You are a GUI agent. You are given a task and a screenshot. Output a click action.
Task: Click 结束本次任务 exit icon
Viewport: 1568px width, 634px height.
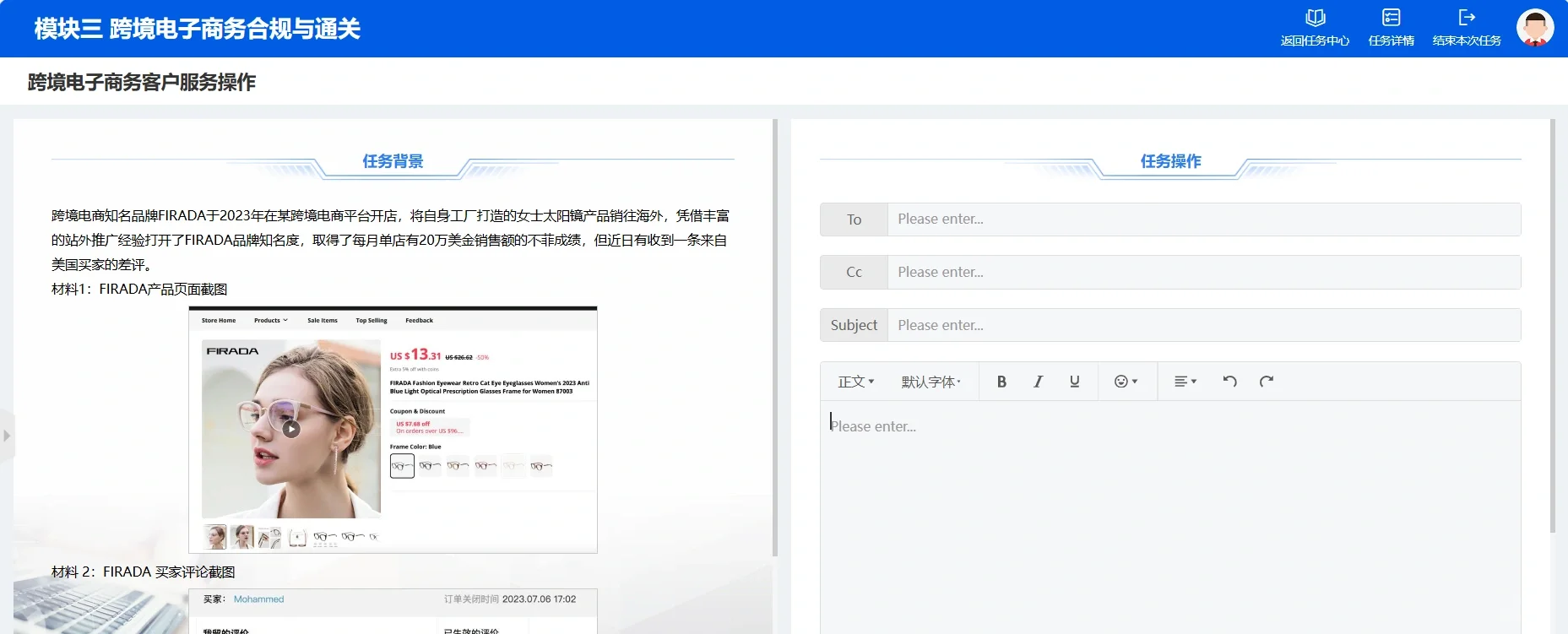point(1467,18)
